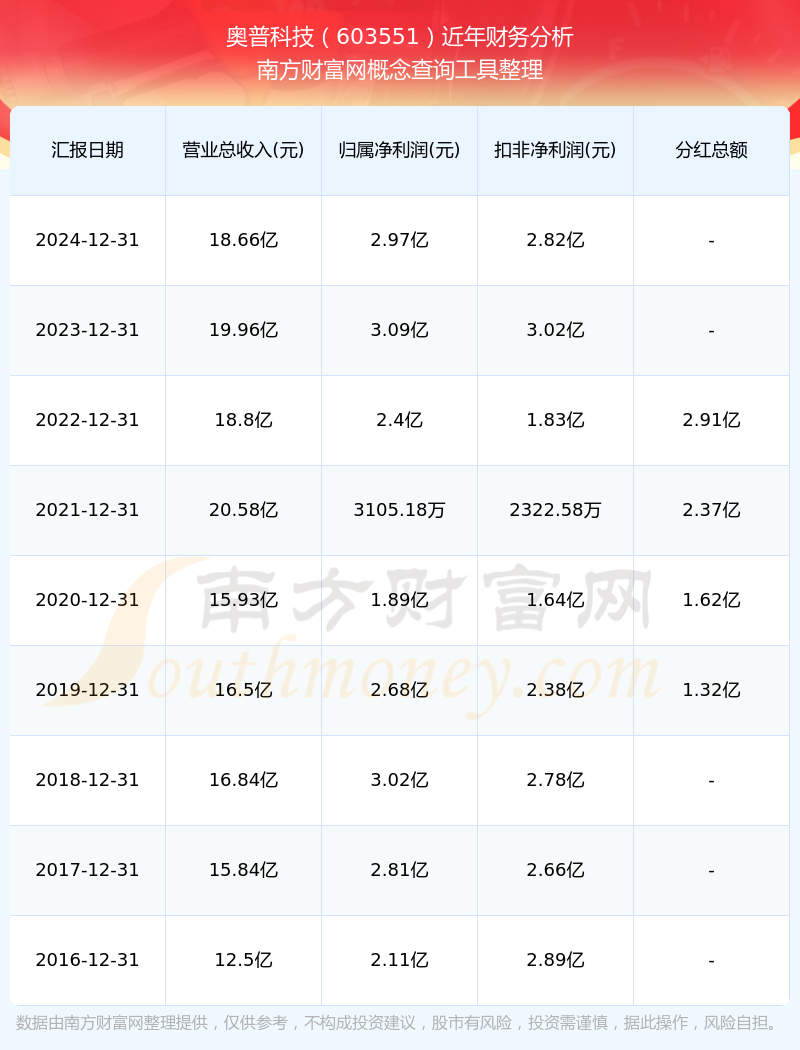Select the date cell 2022-12-31
This screenshot has width=800, height=1050.
point(87,420)
